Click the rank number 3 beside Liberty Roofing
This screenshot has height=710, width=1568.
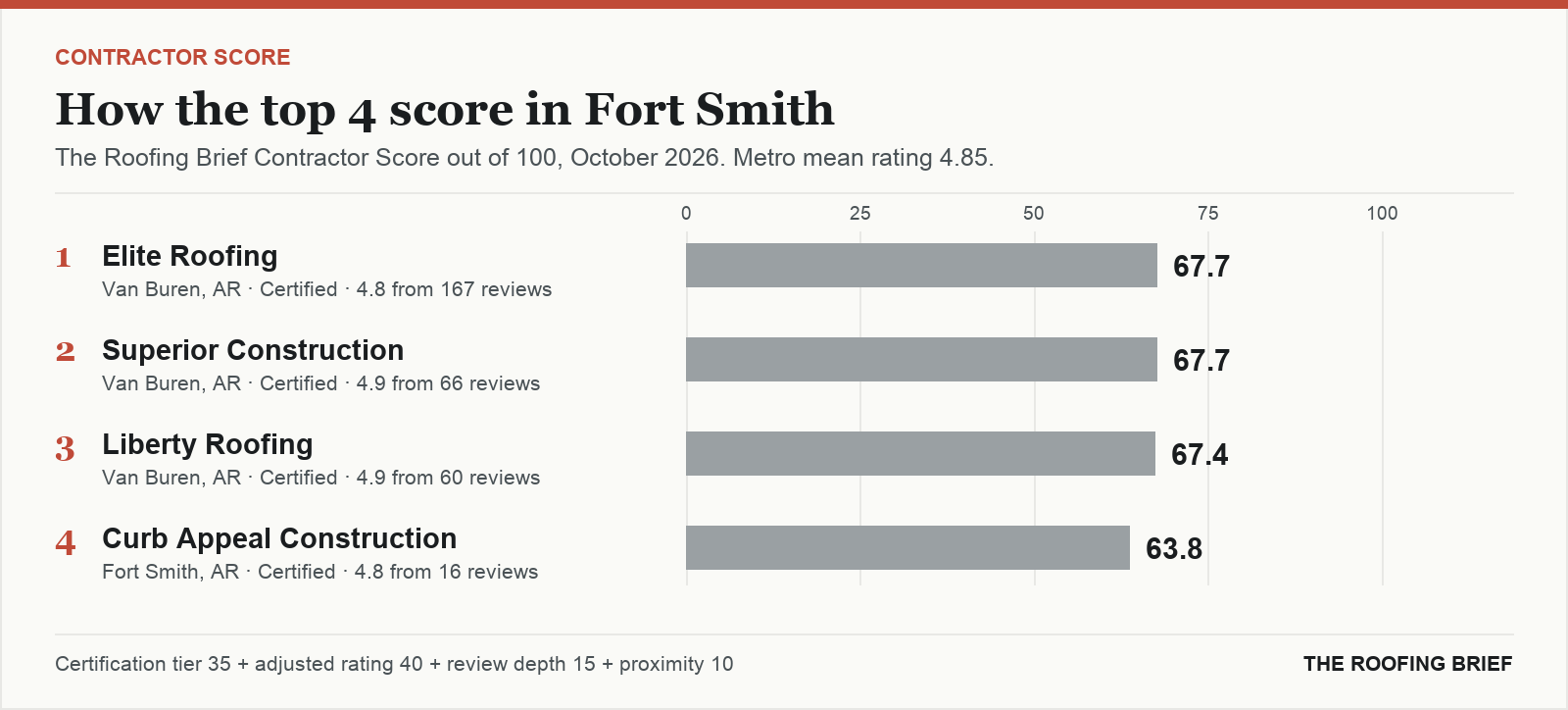pyautogui.click(x=65, y=448)
